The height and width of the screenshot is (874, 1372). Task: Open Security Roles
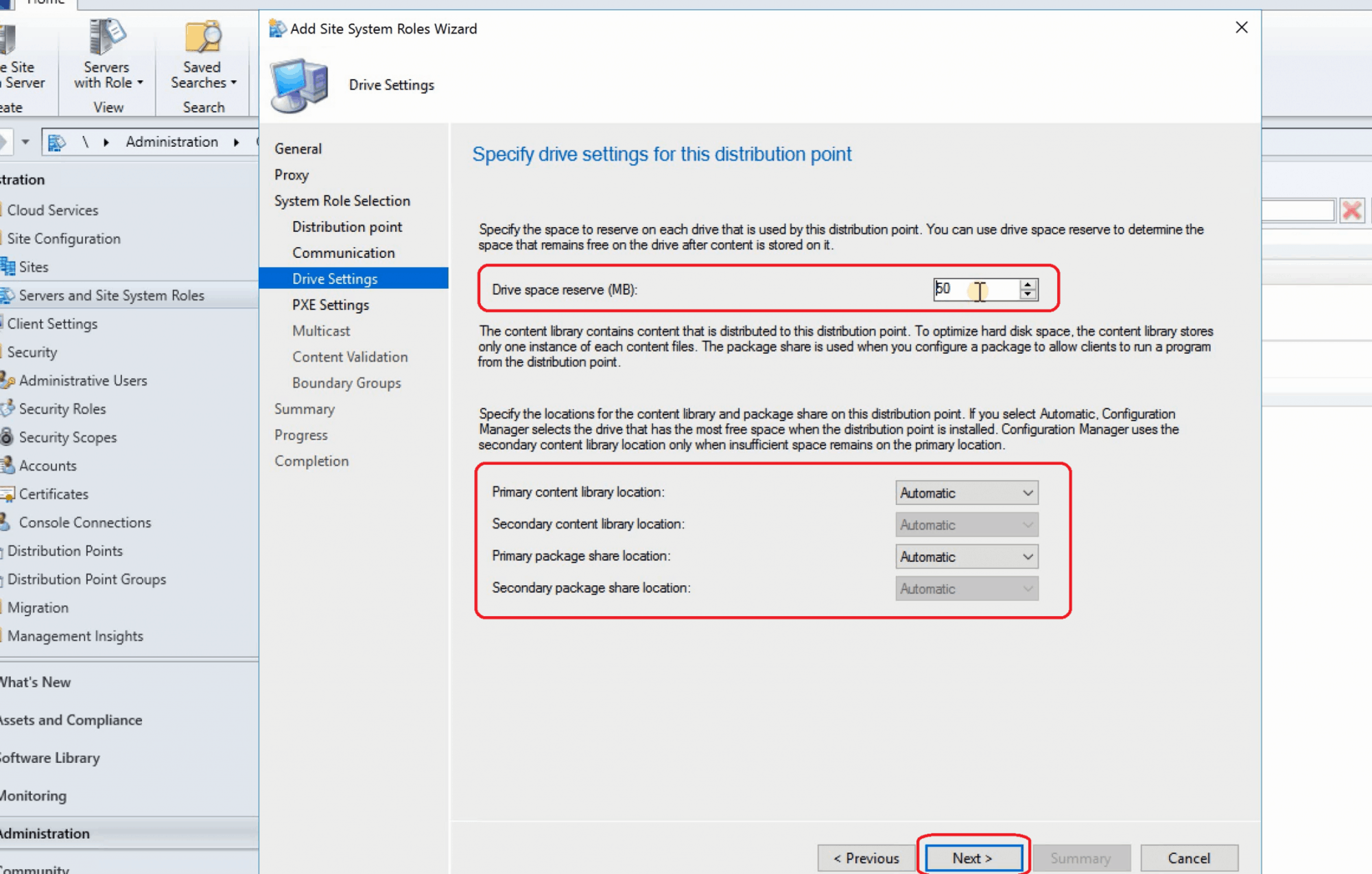click(62, 409)
